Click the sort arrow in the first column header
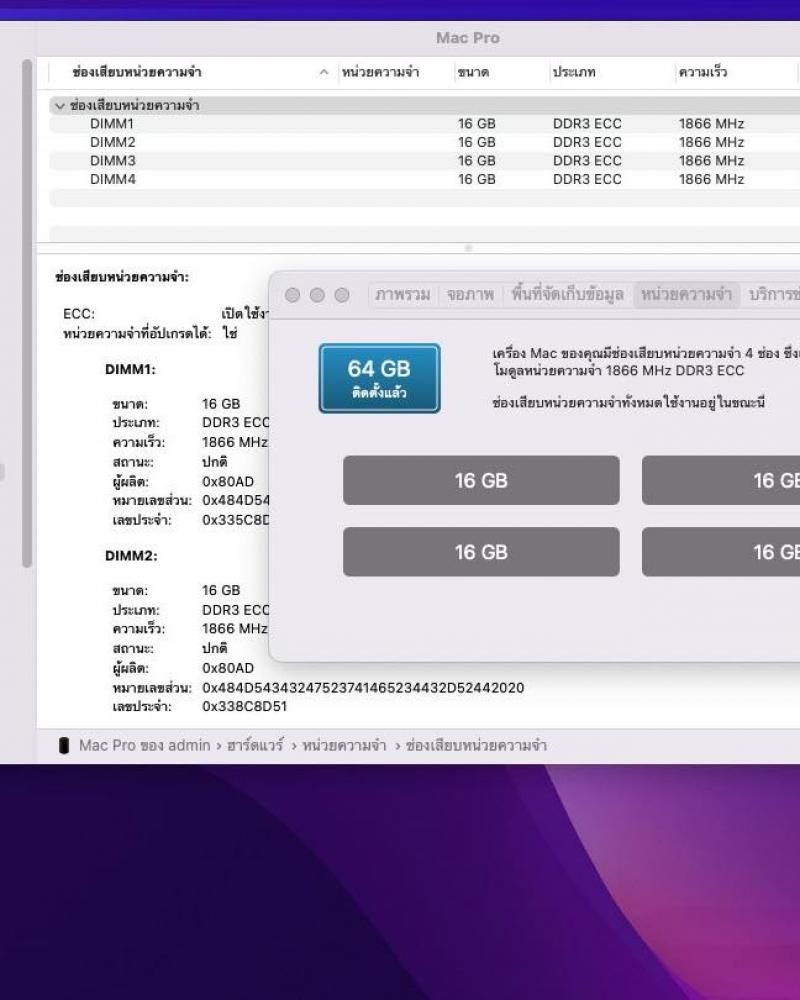Image resolution: width=800 pixels, height=1000 pixels. point(323,72)
